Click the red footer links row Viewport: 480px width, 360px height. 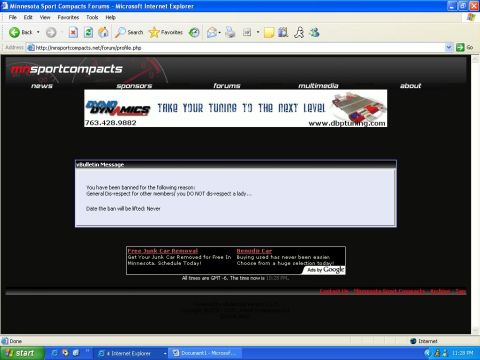[393, 291]
